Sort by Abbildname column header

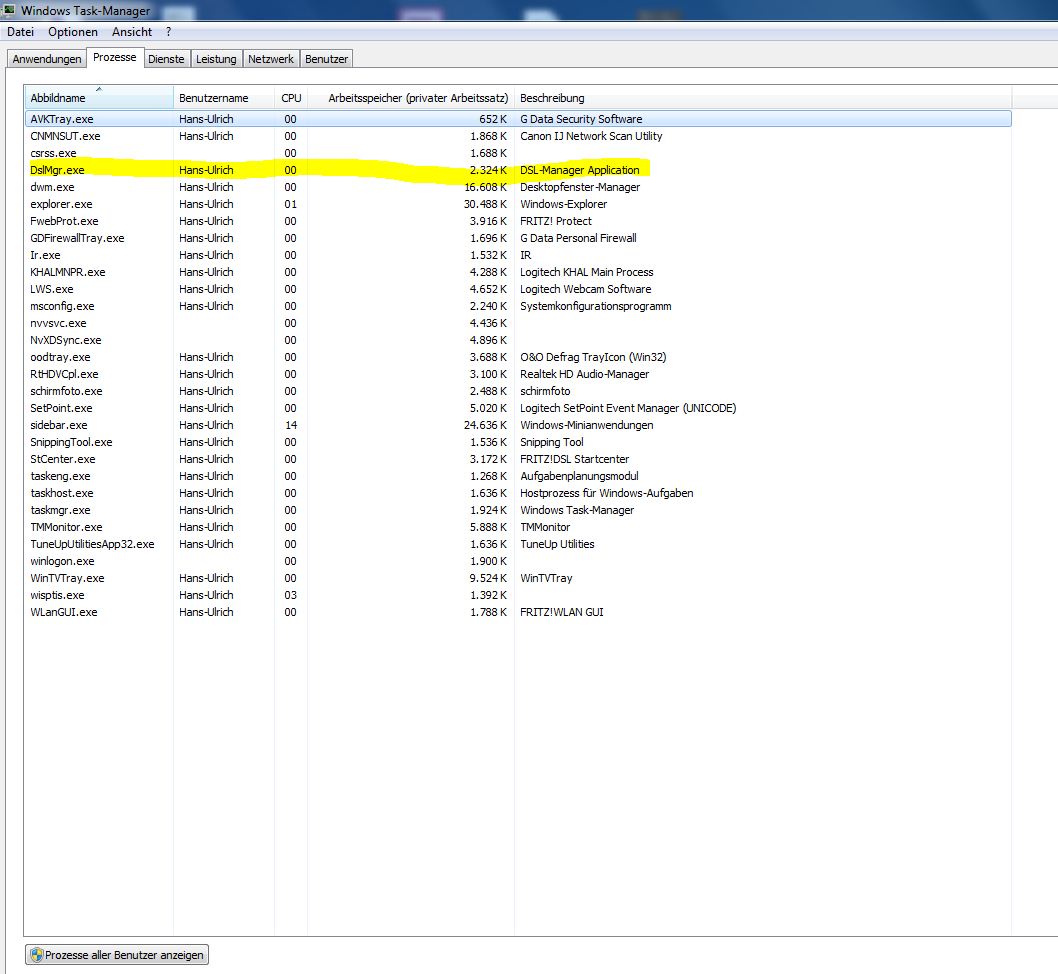pyautogui.click(x=99, y=98)
